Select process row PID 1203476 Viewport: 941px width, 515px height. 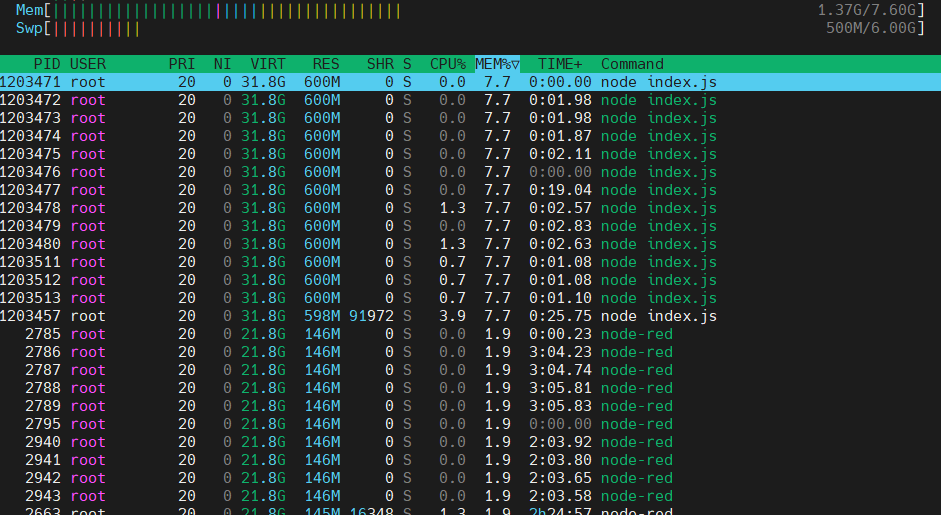[470, 172]
